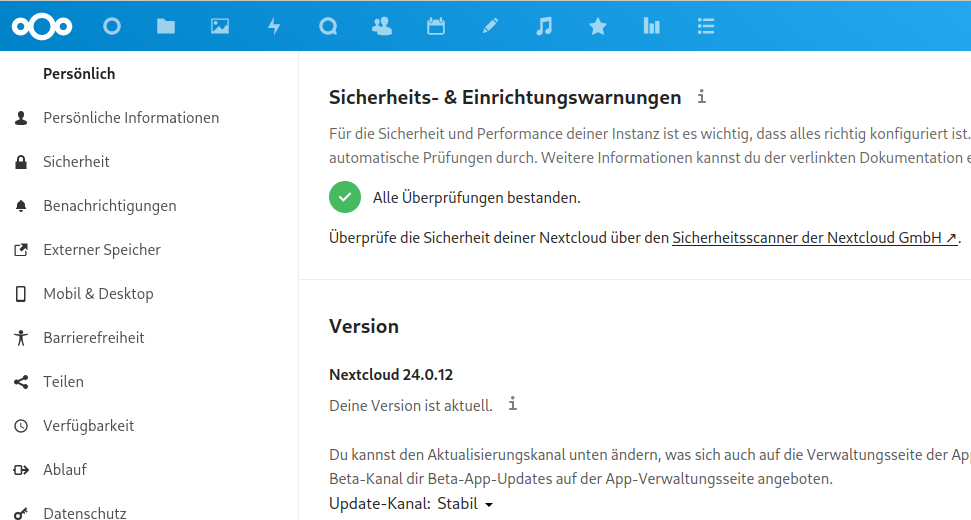Click the Persönlich sidebar heading
Image resolution: width=971 pixels, height=520 pixels.
(79, 74)
